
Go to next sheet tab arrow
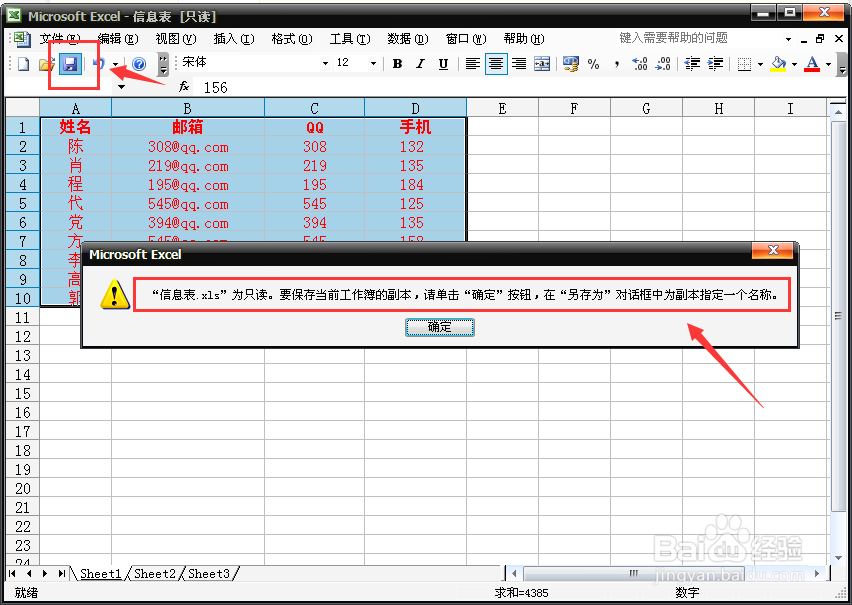(45, 573)
